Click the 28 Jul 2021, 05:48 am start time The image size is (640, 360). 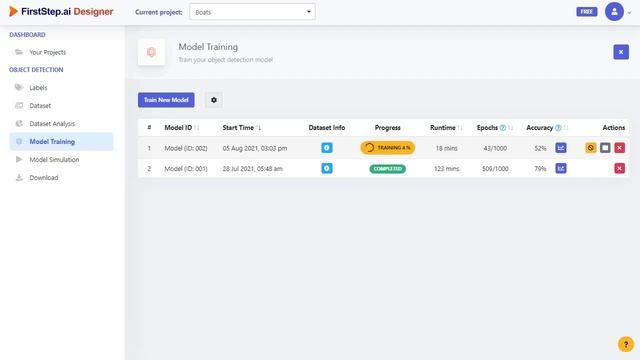(253, 169)
